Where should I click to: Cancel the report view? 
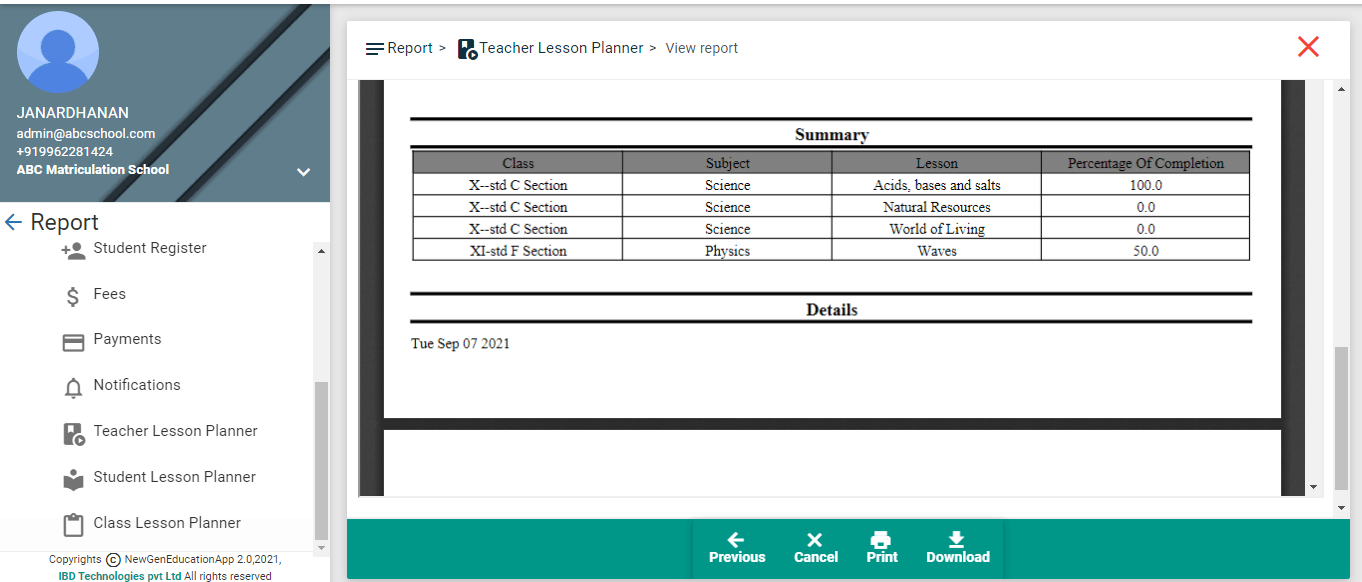click(816, 549)
